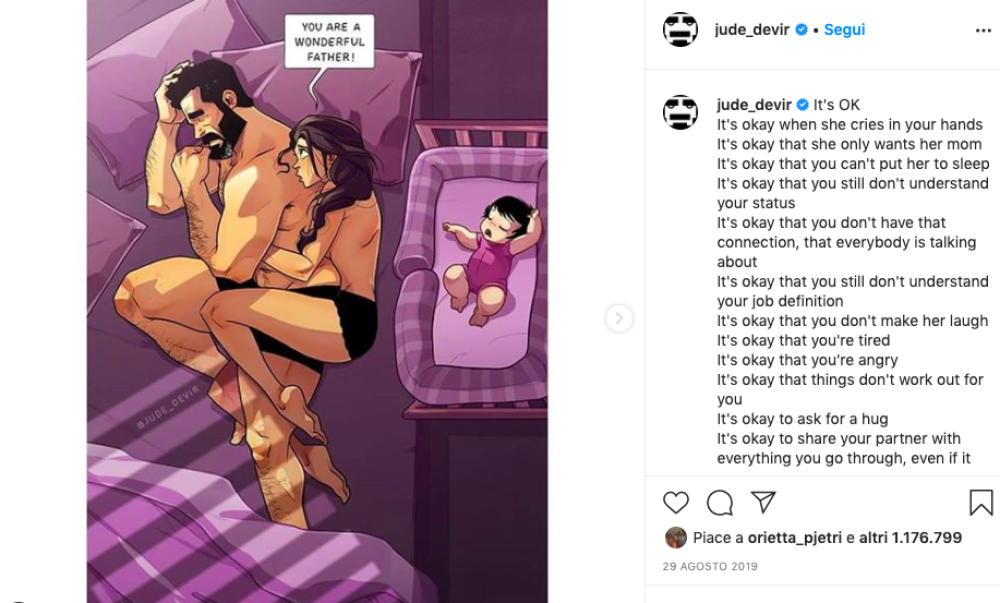
Task: Save the post with the bookmark icon
Action: point(981,502)
